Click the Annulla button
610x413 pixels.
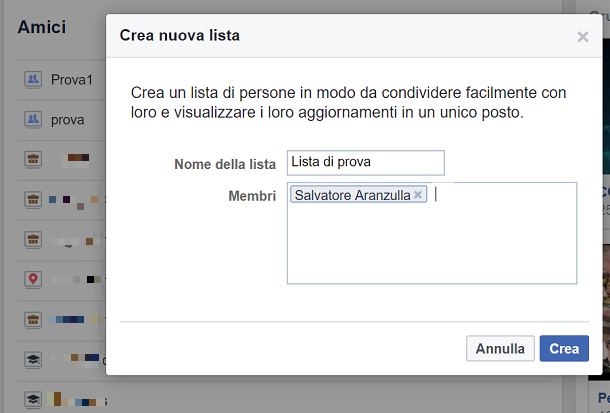(x=500, y=348)
